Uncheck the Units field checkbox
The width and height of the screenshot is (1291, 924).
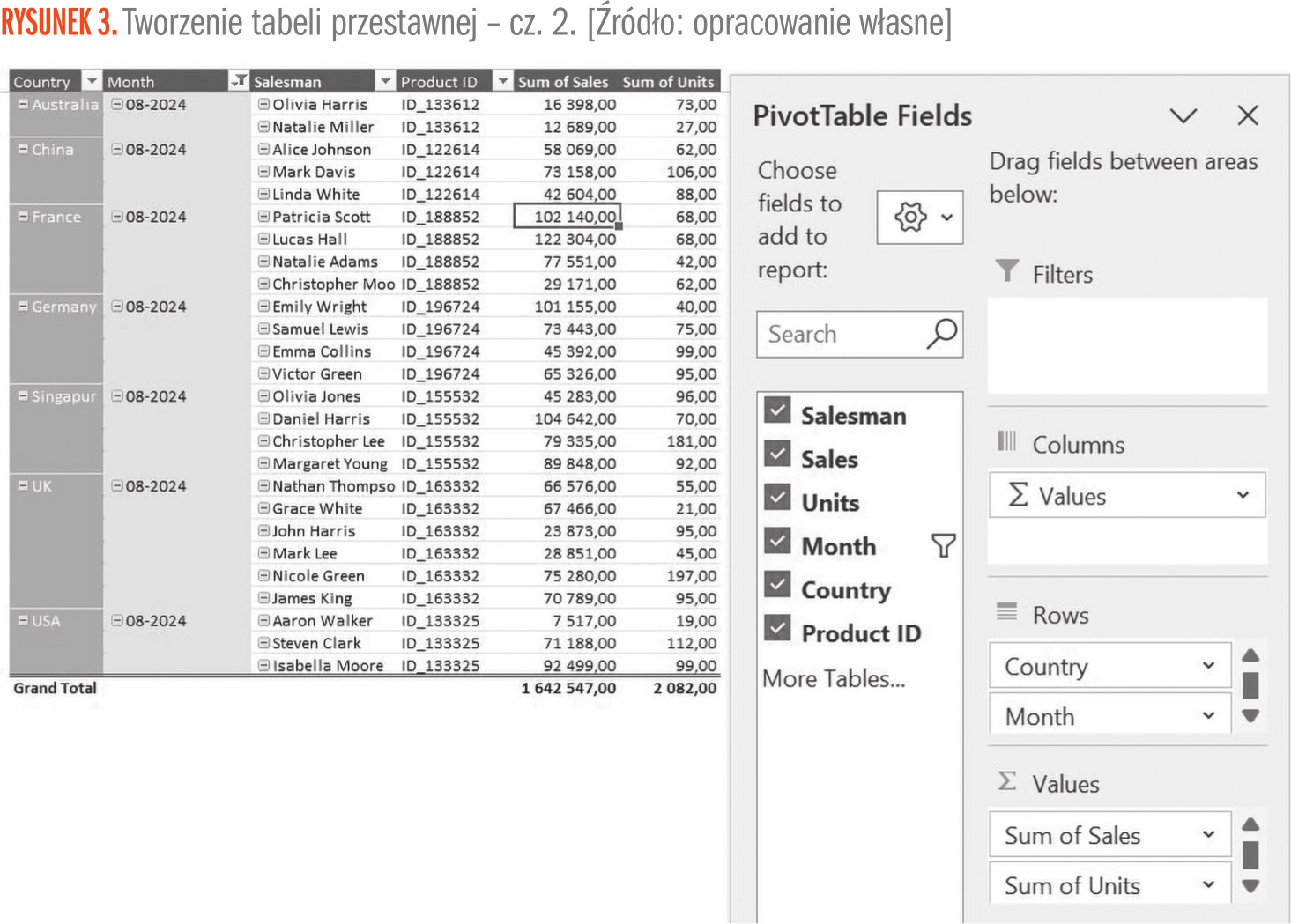pos(777,498)
